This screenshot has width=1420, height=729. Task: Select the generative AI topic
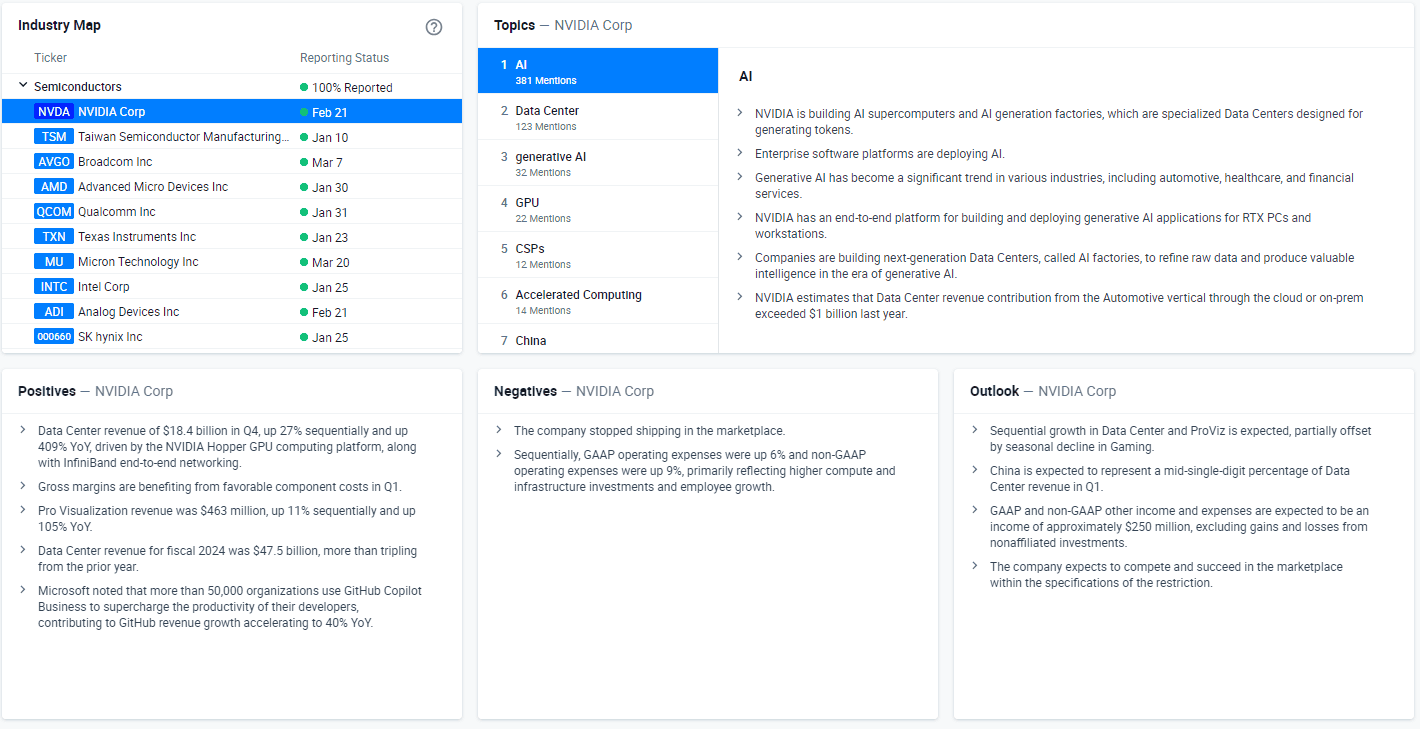(x=598, y=163)
